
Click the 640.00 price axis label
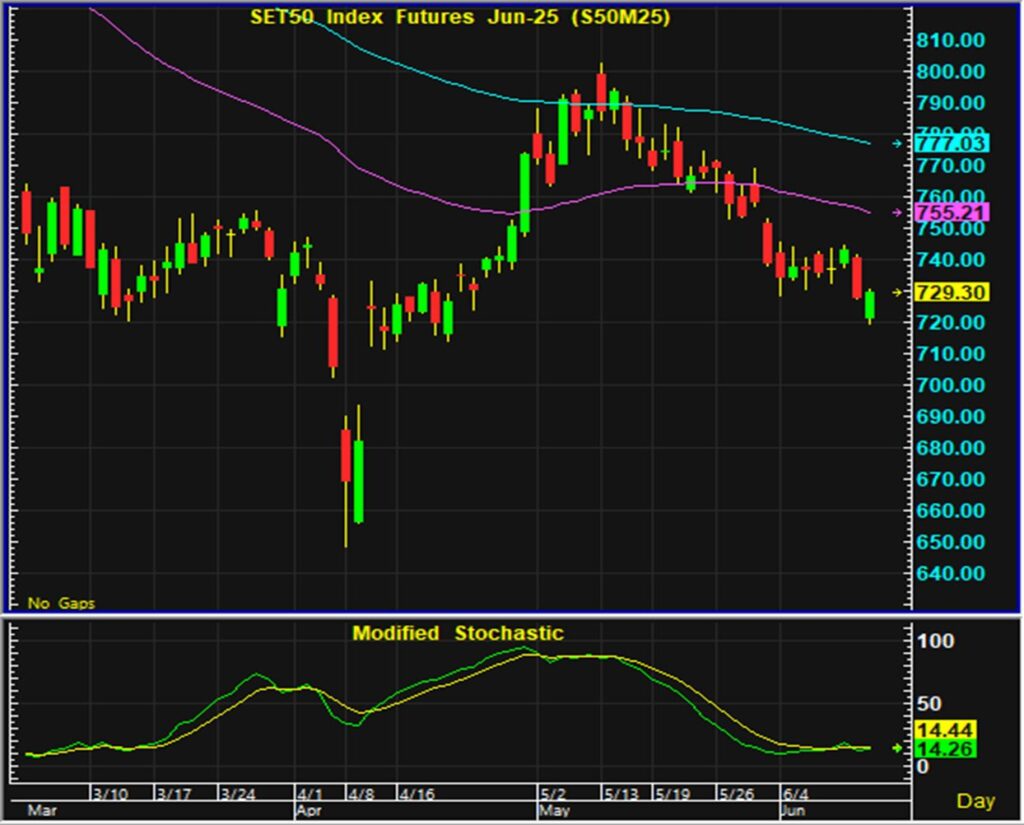[x=950, y=573]
